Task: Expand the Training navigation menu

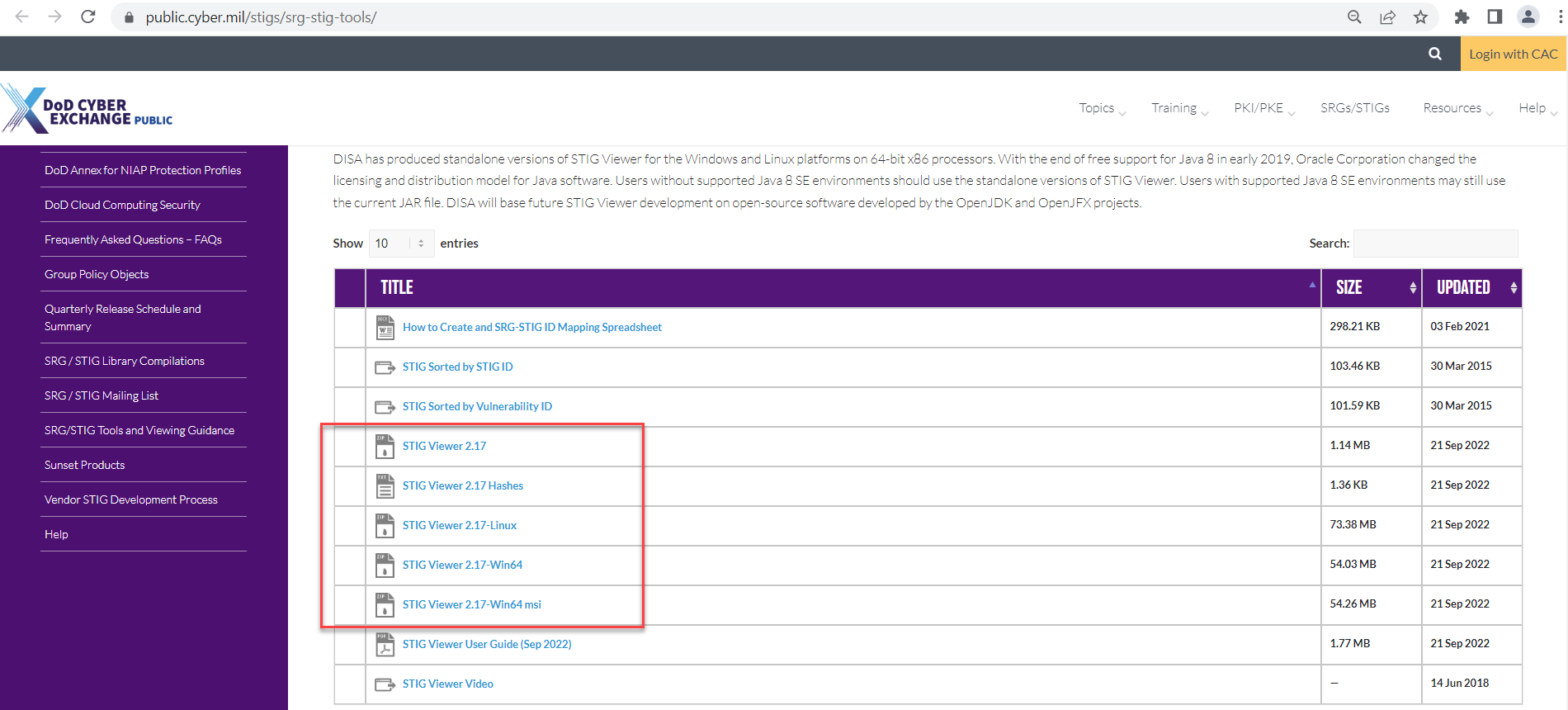Action: click(1180, 108)
